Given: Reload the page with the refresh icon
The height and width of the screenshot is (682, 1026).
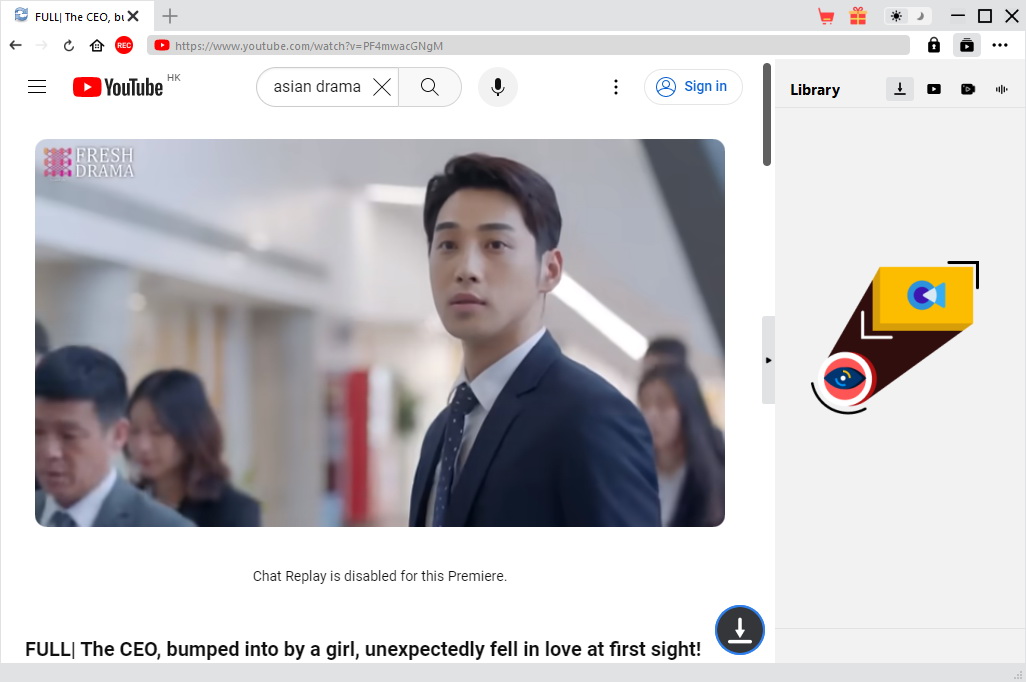Looking at the screenshot, I should point(69,45).
